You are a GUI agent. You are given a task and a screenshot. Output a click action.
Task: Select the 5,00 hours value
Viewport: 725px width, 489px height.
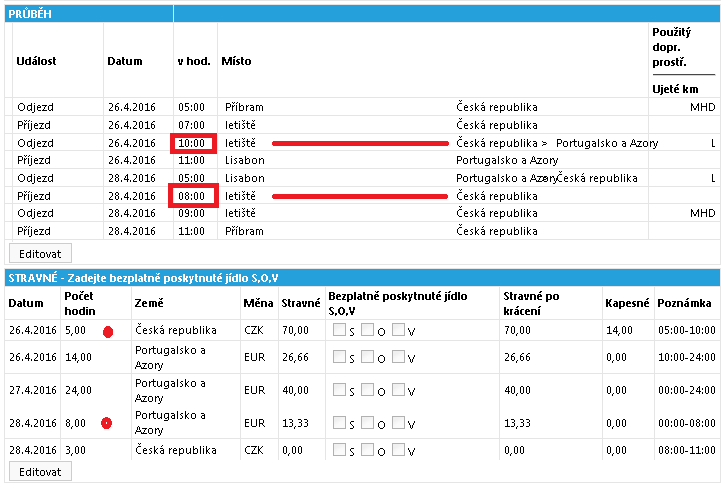[75, 330]
